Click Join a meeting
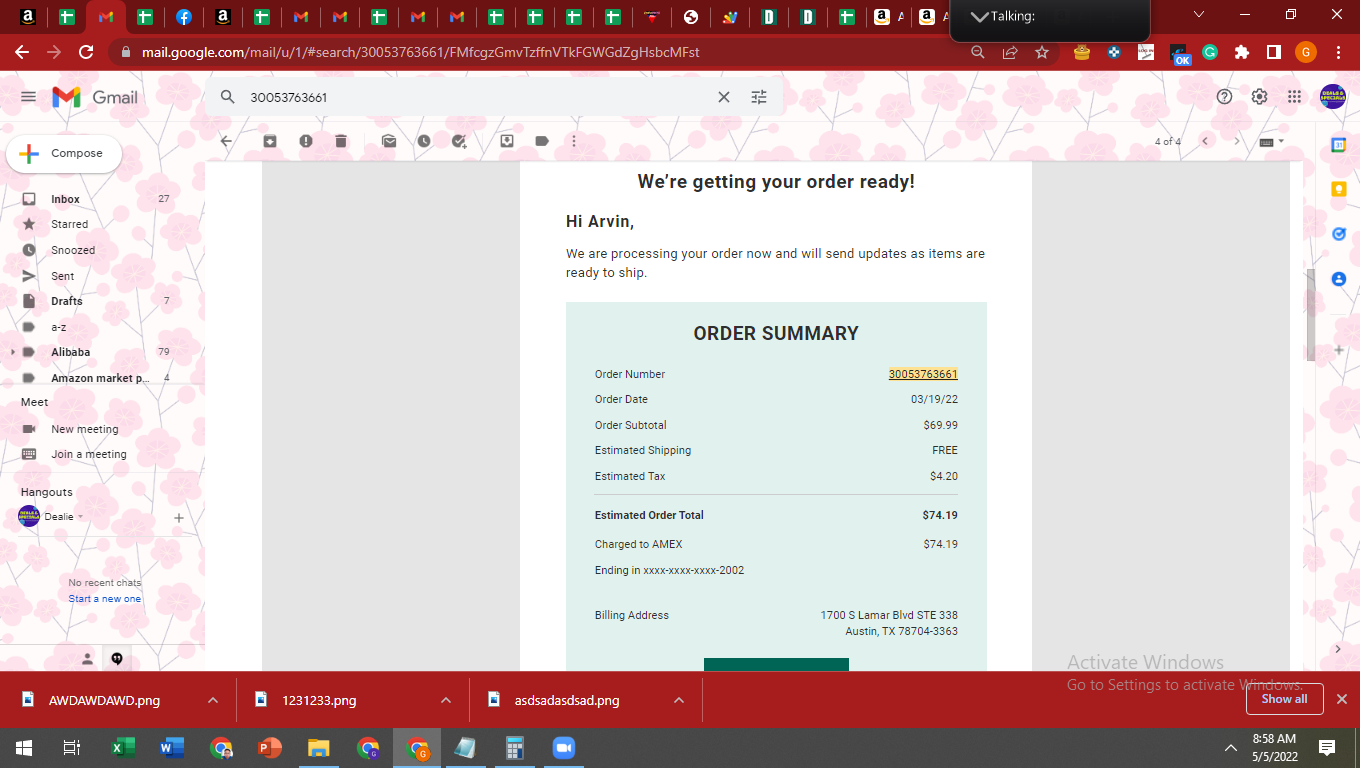The width and height of the screenshot is (1360, 768). coord(88,454)
